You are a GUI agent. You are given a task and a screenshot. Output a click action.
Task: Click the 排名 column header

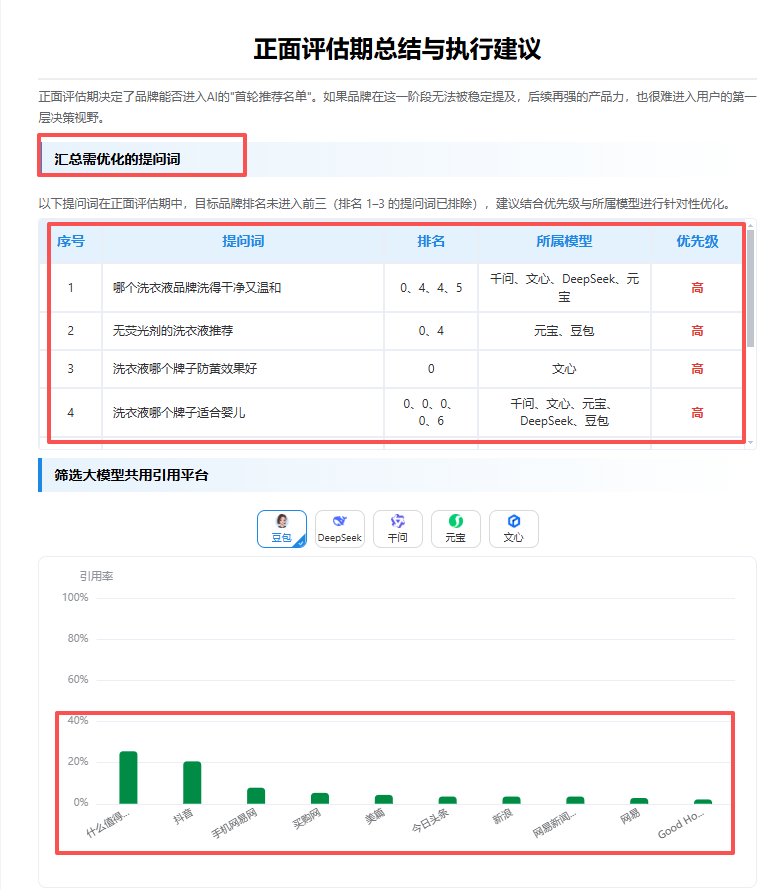[x=431, y=241]
